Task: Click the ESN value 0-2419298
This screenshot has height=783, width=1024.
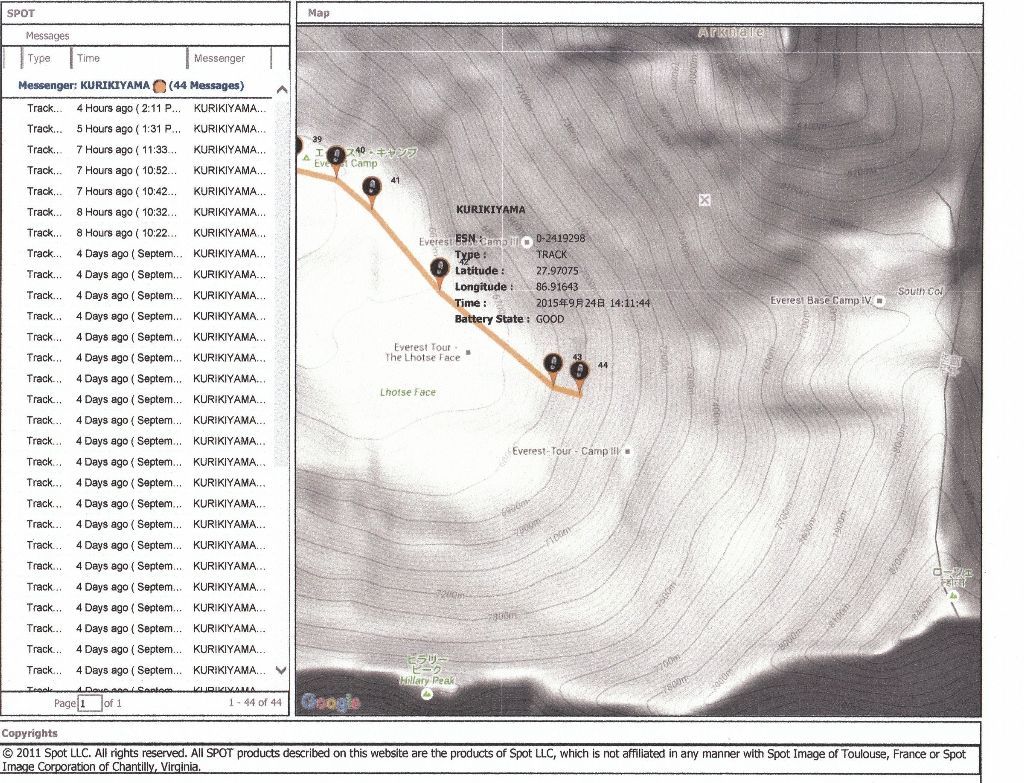Action: pos(560,238)
